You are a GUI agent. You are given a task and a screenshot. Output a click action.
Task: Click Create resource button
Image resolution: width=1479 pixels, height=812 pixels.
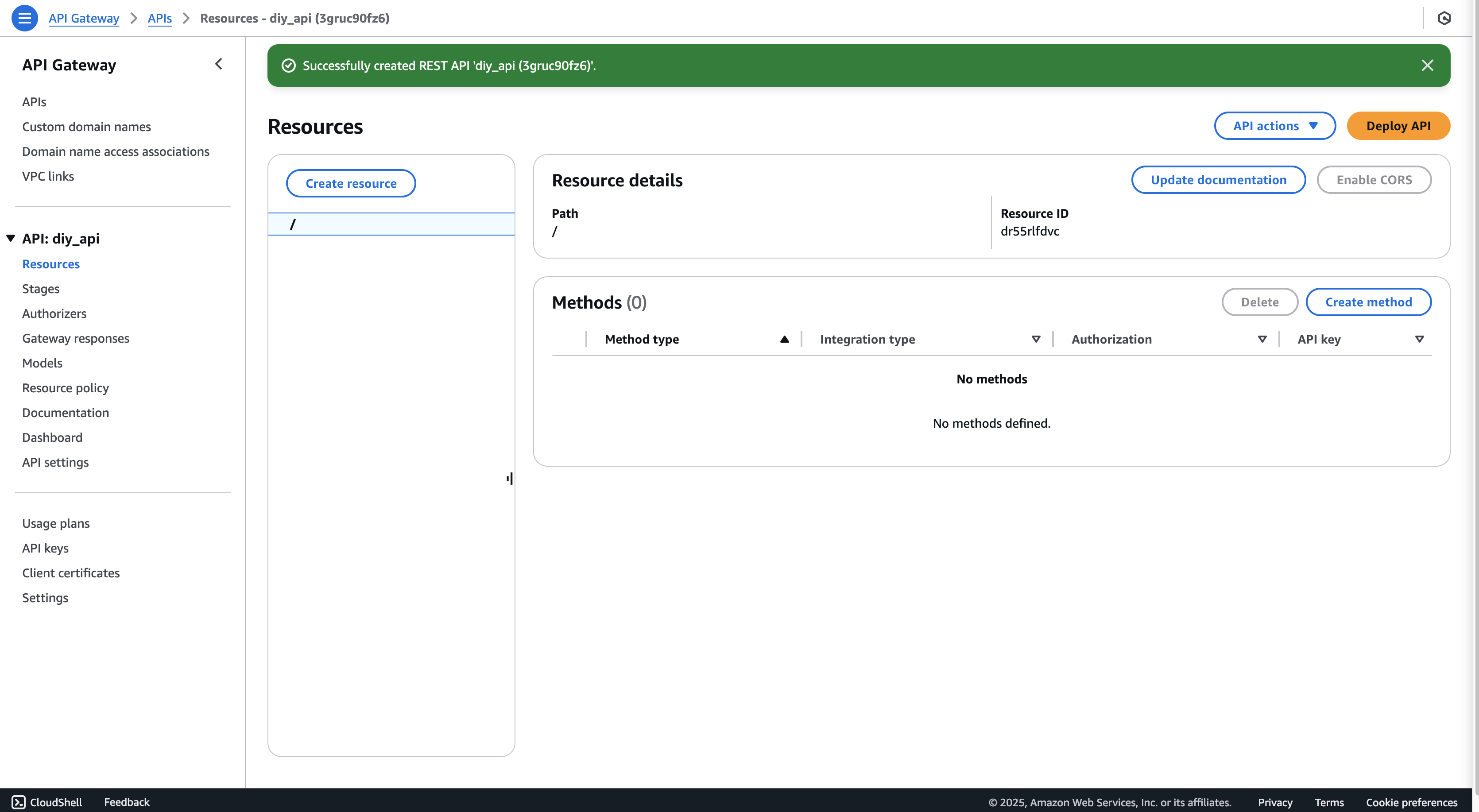tap(351, 183)
